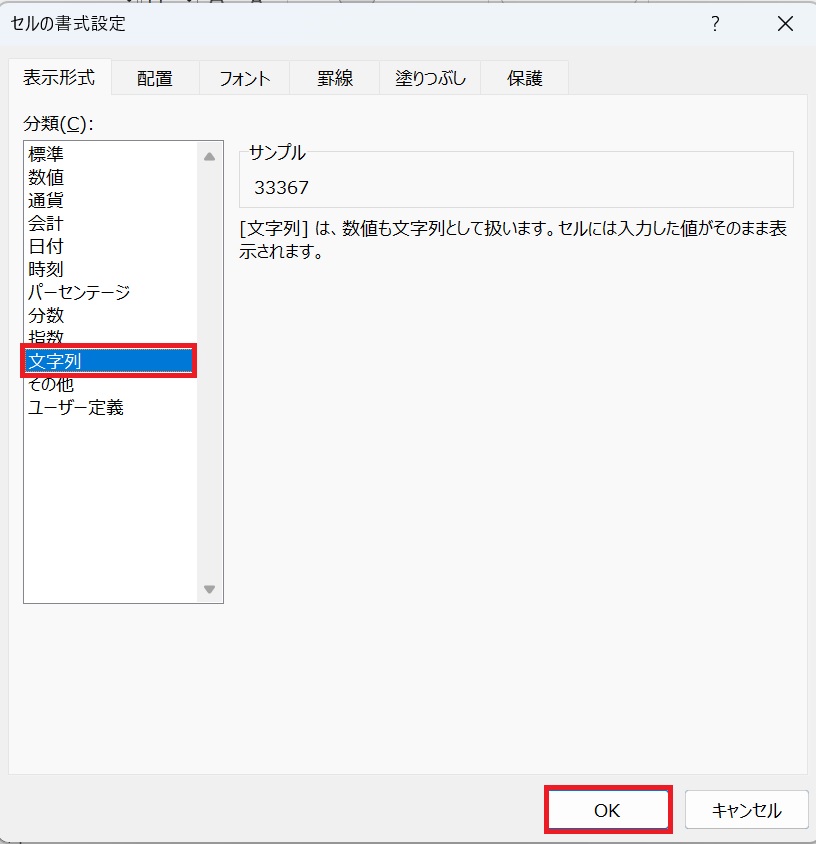The image size is (816, 844).
Task: Choose その他 in the category list
Action: tap(111, 385)
